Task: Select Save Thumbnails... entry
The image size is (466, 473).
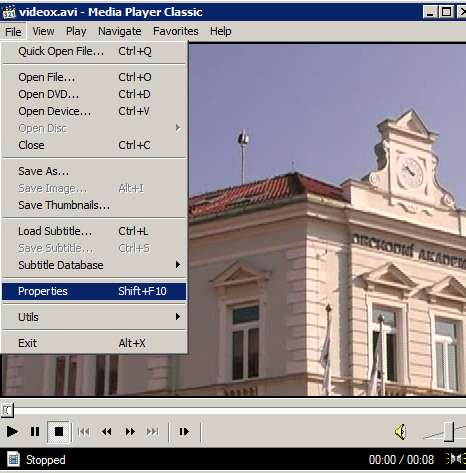Action: point(94,205)
